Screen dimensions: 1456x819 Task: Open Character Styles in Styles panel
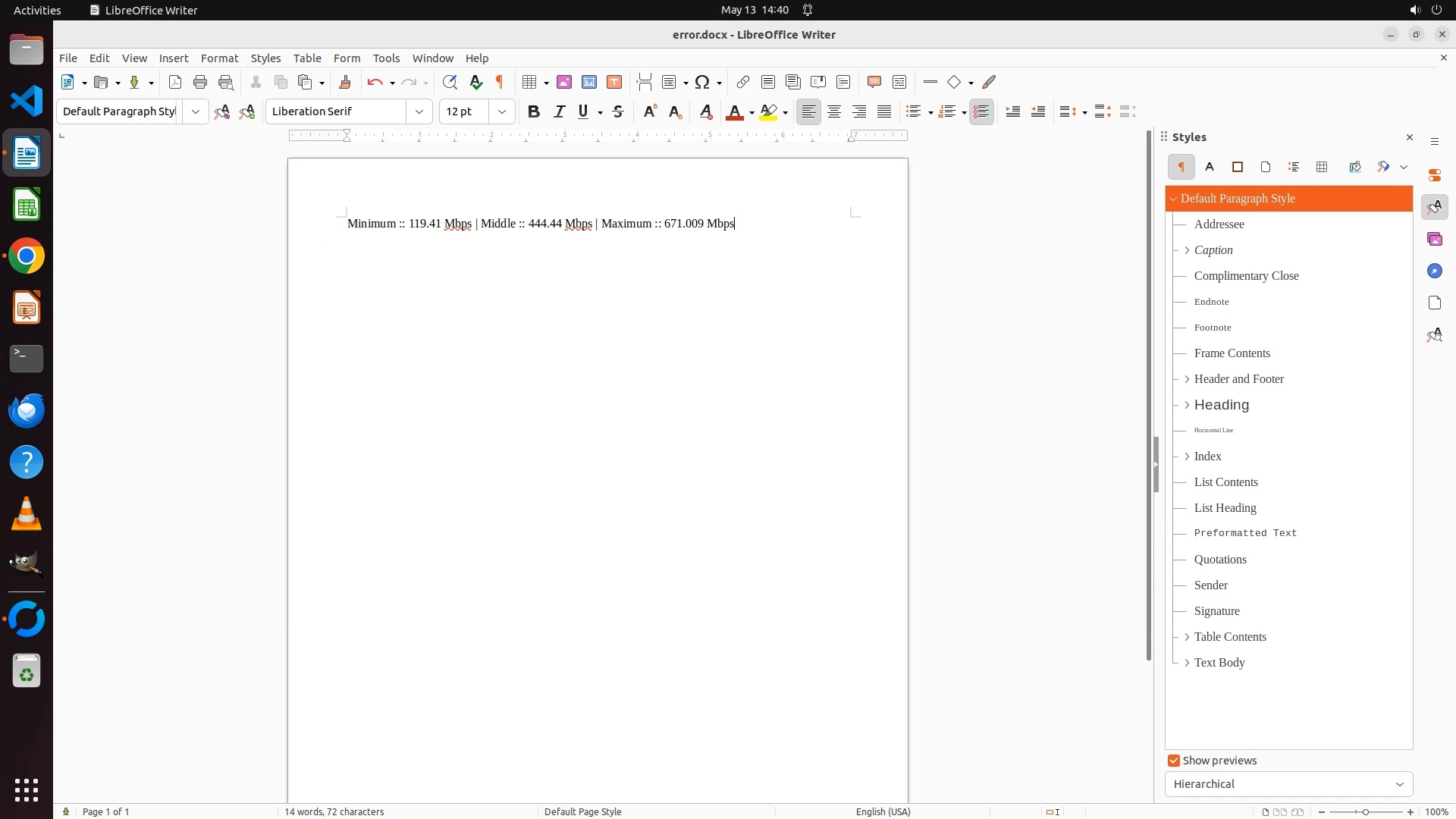pos(1210,167)
